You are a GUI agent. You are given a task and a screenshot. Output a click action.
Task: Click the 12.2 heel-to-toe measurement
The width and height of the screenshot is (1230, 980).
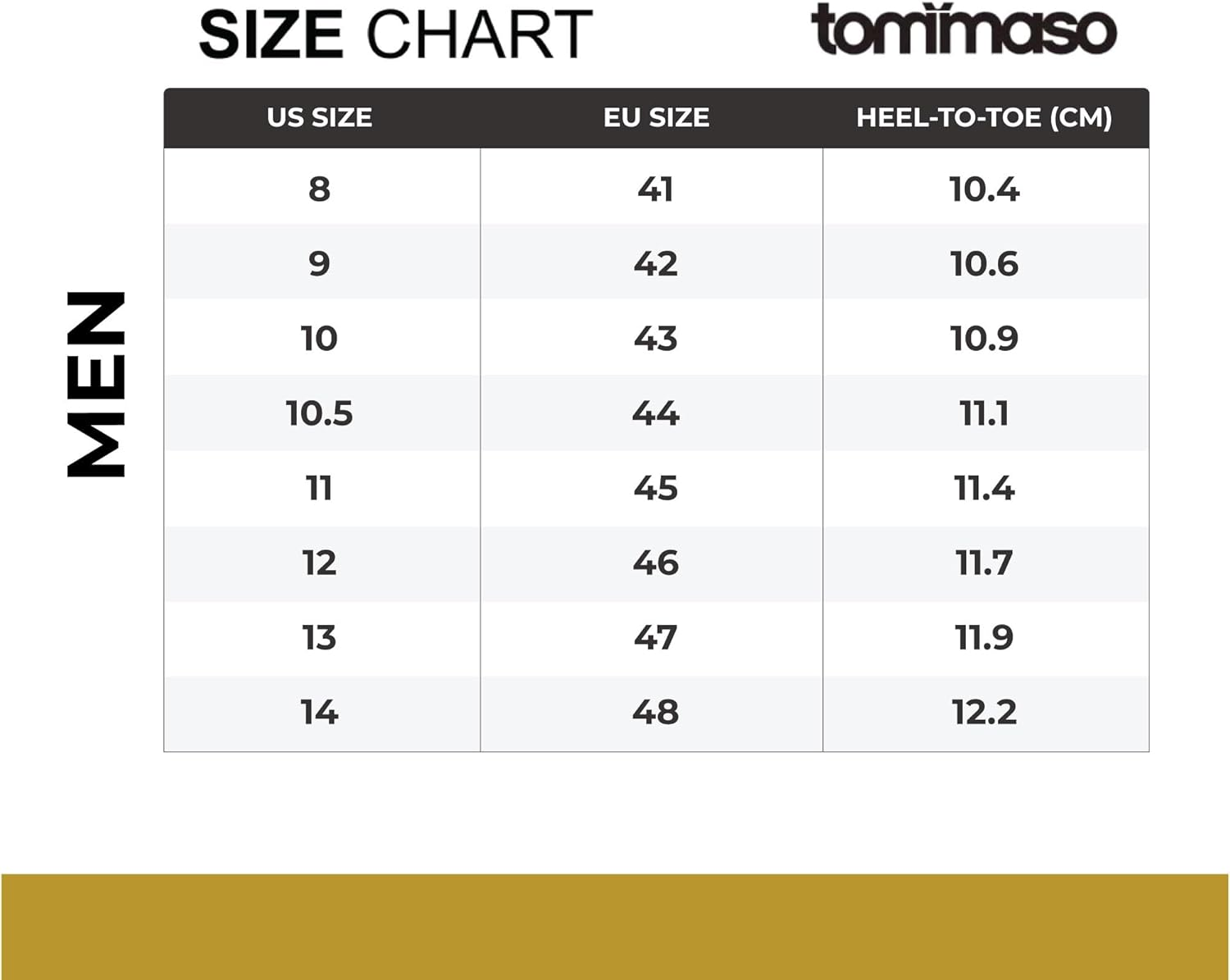(984, 712)
